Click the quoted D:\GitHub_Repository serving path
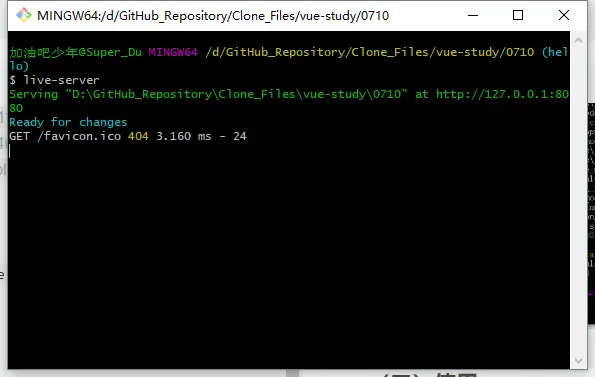This screenshot has height=377, width=595. (x=236, y=94)
